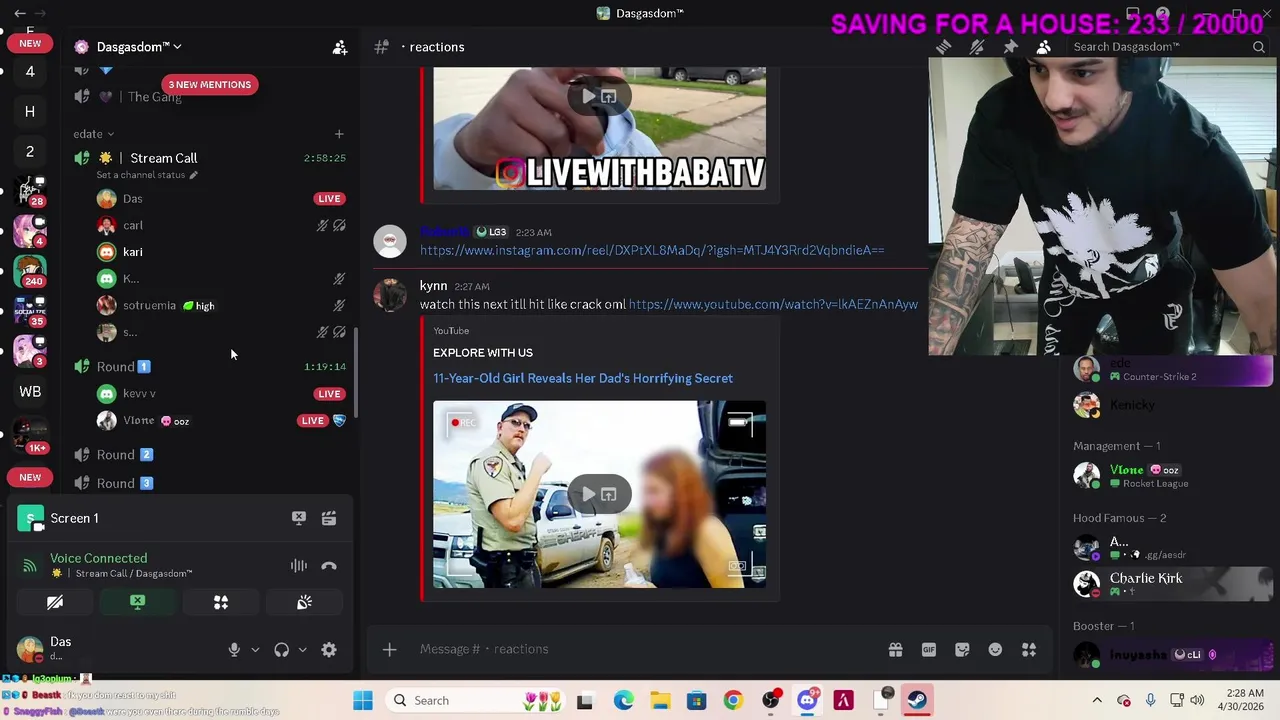Open the sticker picker icon
Screen dimensions: 1280x720
[x=962, y=650]
